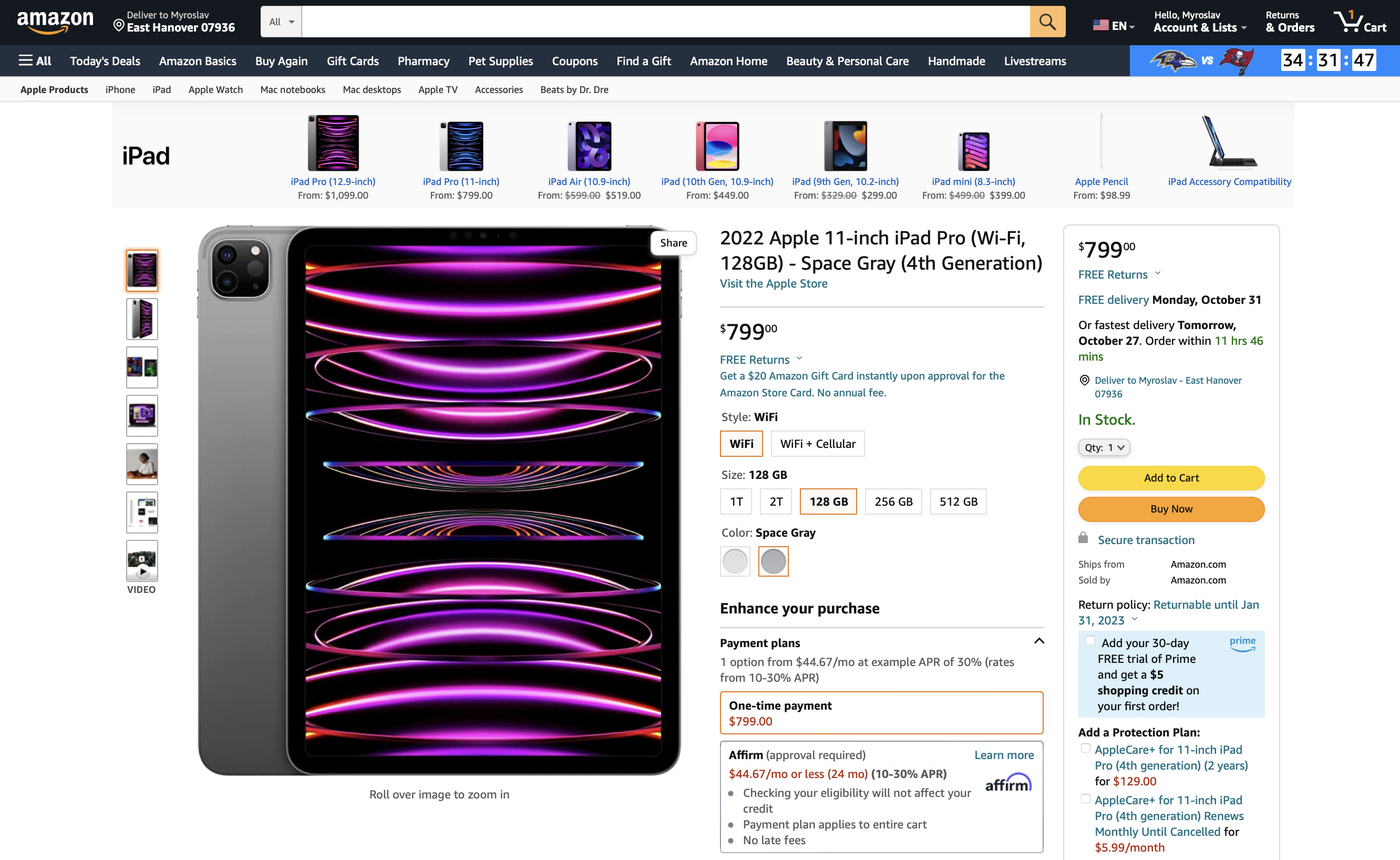Open Today's Deals in navigation bar
The width and height of the screenshot is (1400, 860).
point(105,61)
